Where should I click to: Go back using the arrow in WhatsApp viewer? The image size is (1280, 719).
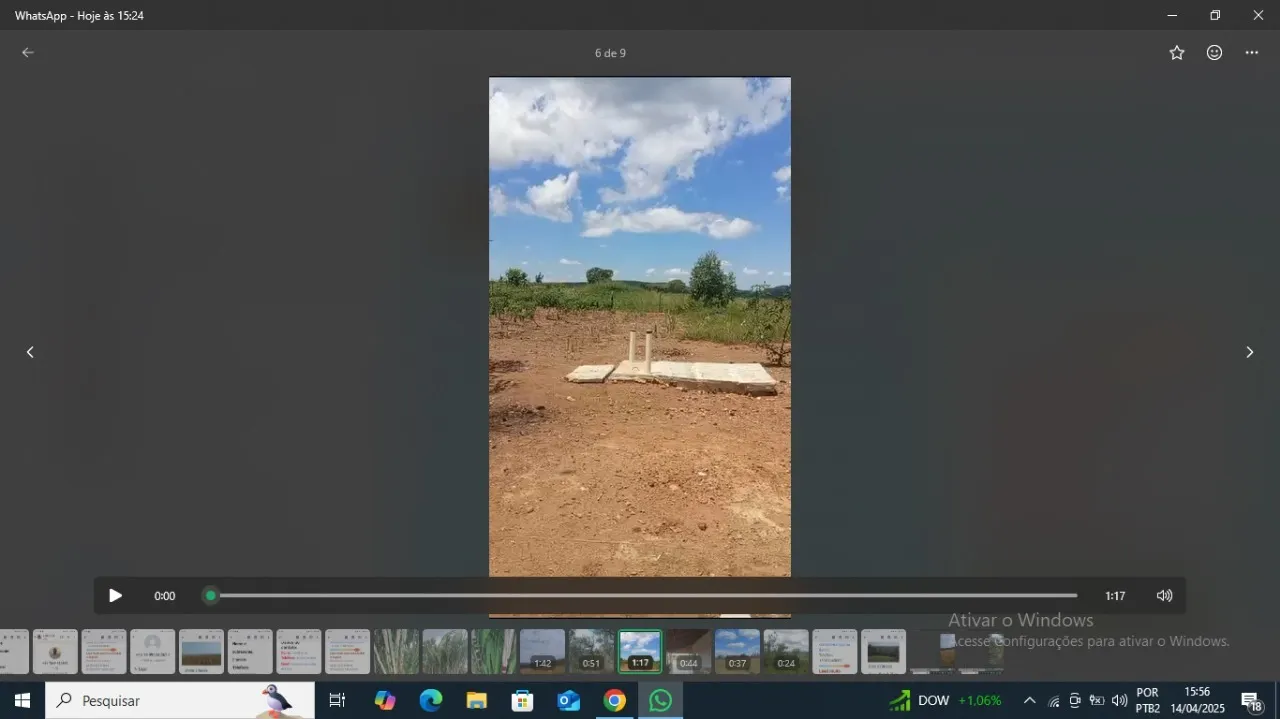coord(28,53)
